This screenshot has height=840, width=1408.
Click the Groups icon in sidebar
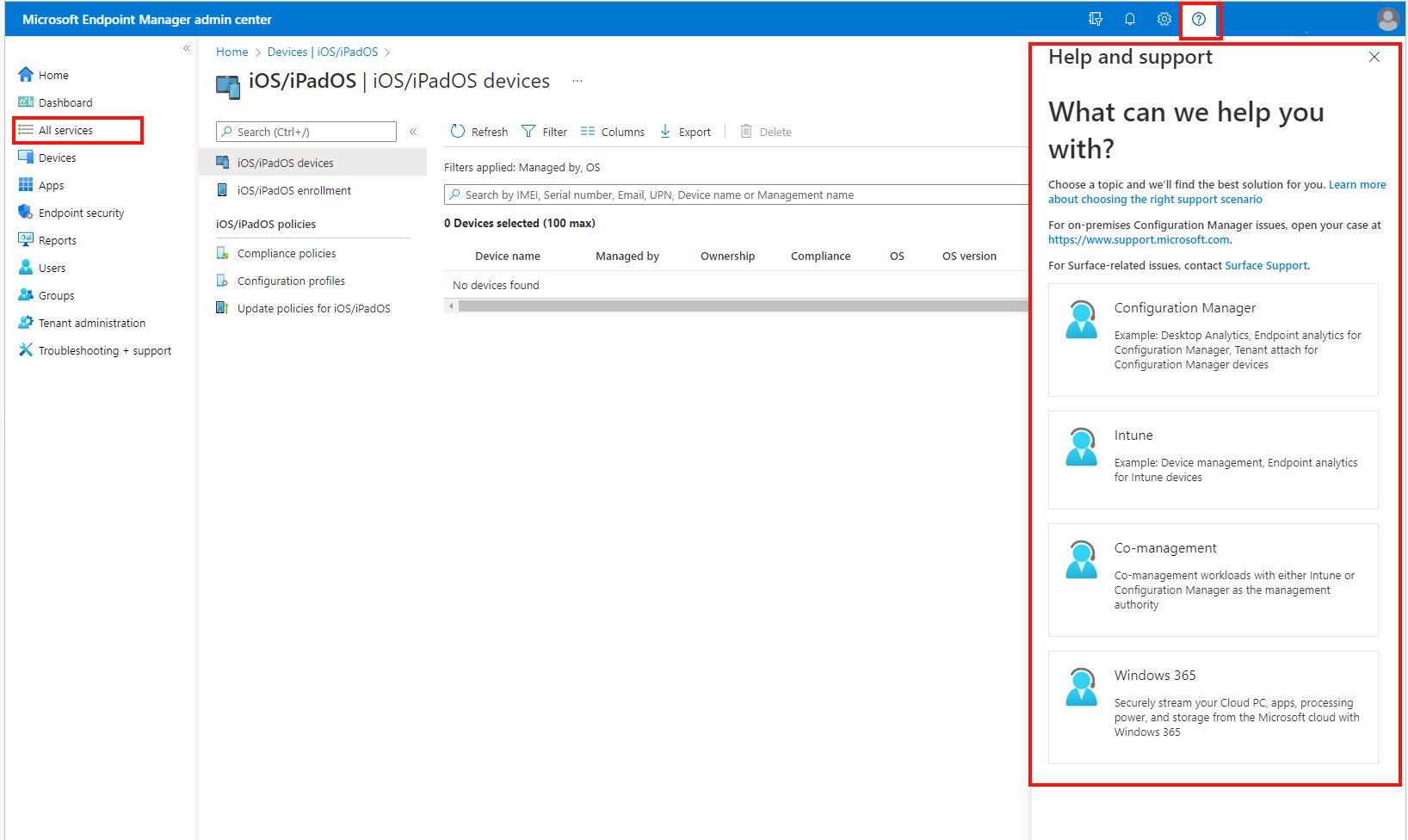26,295
